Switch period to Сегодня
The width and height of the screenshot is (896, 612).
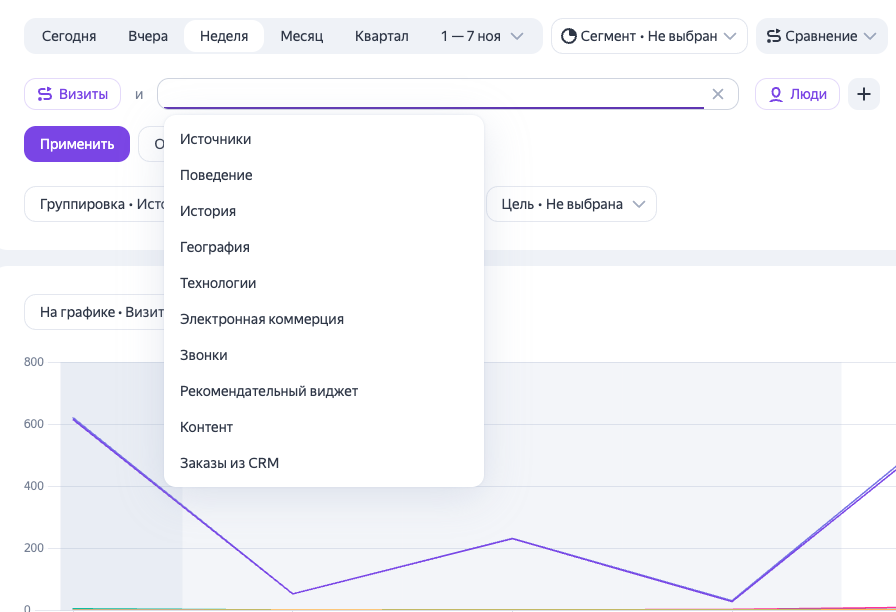click(x=69, y=36)
